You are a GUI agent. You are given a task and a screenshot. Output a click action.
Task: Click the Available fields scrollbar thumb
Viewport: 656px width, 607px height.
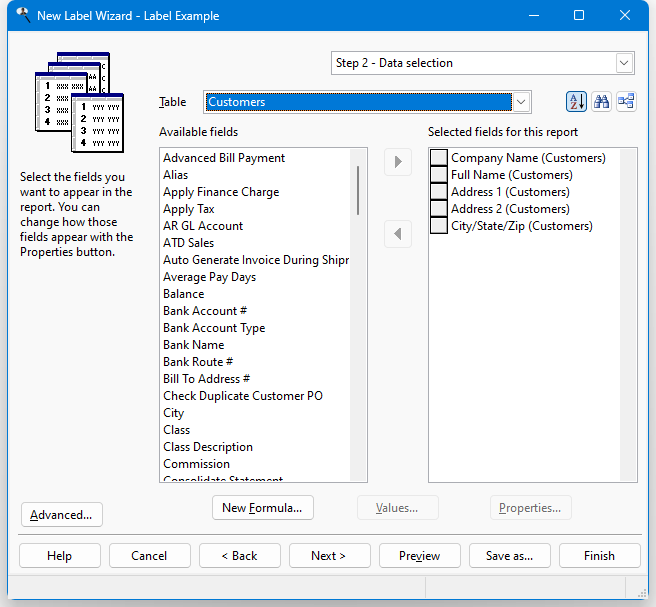tap(358, 190)
